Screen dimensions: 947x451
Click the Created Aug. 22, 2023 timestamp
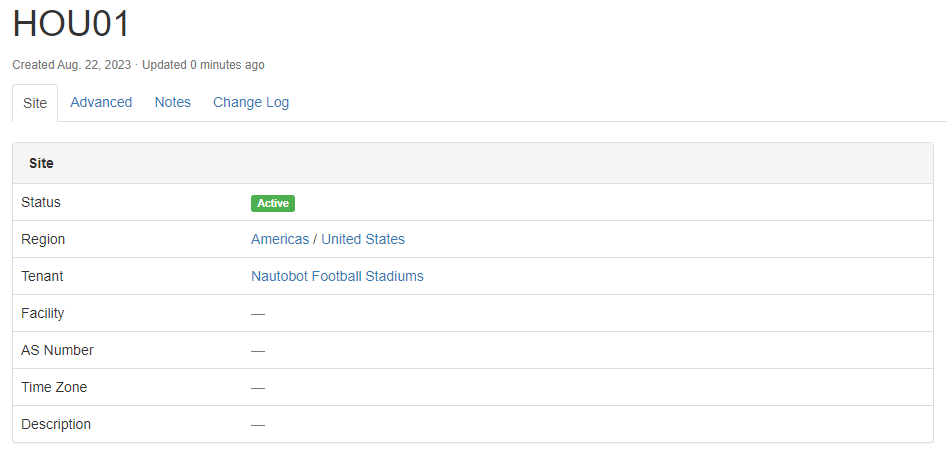click(x=72, y=65)
